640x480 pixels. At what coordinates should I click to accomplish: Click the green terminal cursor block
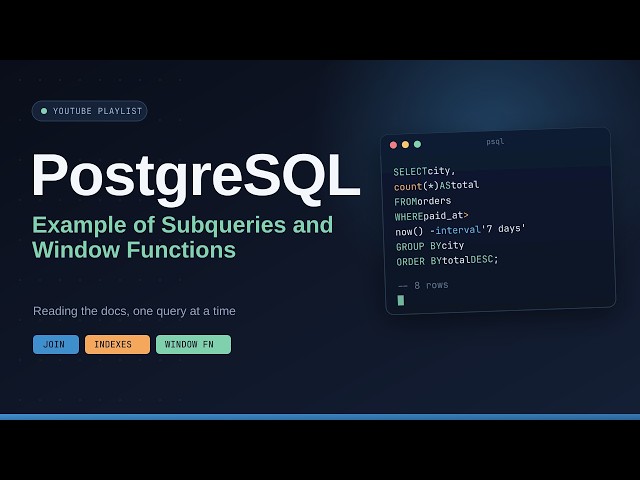coord(401,300)
